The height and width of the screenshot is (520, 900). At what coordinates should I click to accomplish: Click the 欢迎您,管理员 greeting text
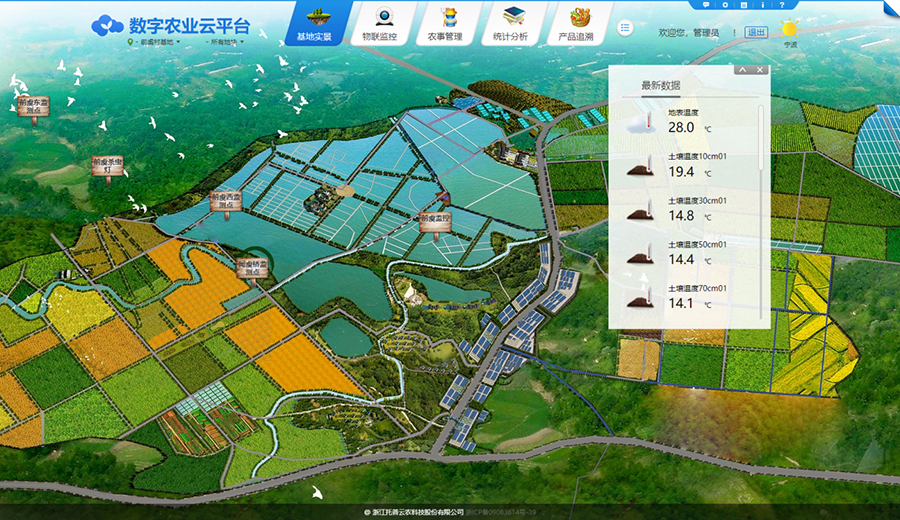point(689,33)
